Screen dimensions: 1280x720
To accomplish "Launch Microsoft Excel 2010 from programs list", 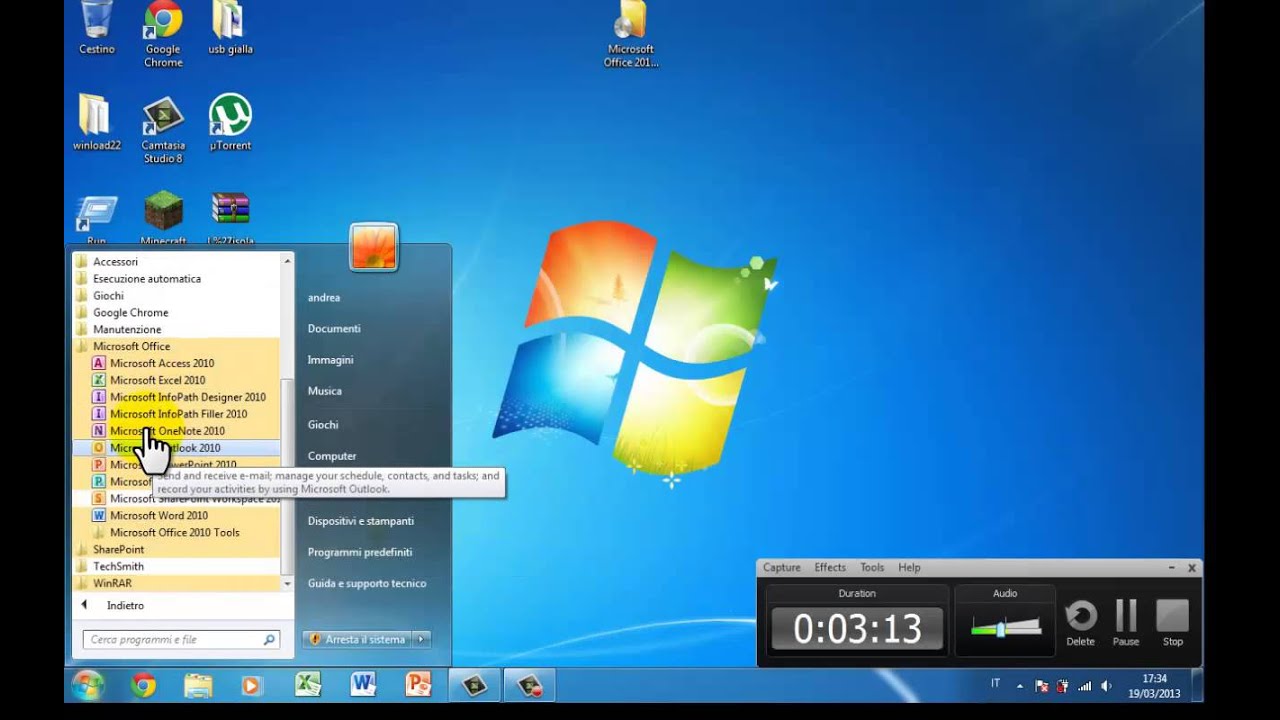I will point(157,380).
